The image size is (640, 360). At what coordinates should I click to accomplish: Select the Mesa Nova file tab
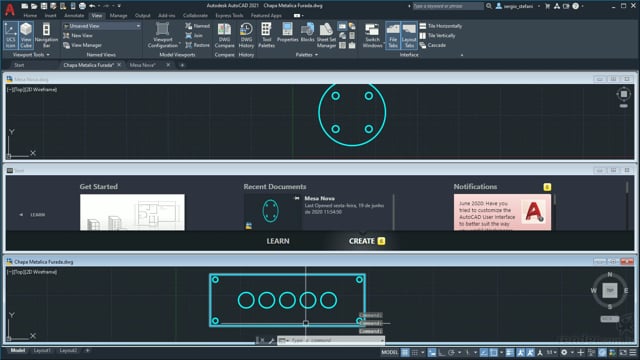click(x=143, y=65)
